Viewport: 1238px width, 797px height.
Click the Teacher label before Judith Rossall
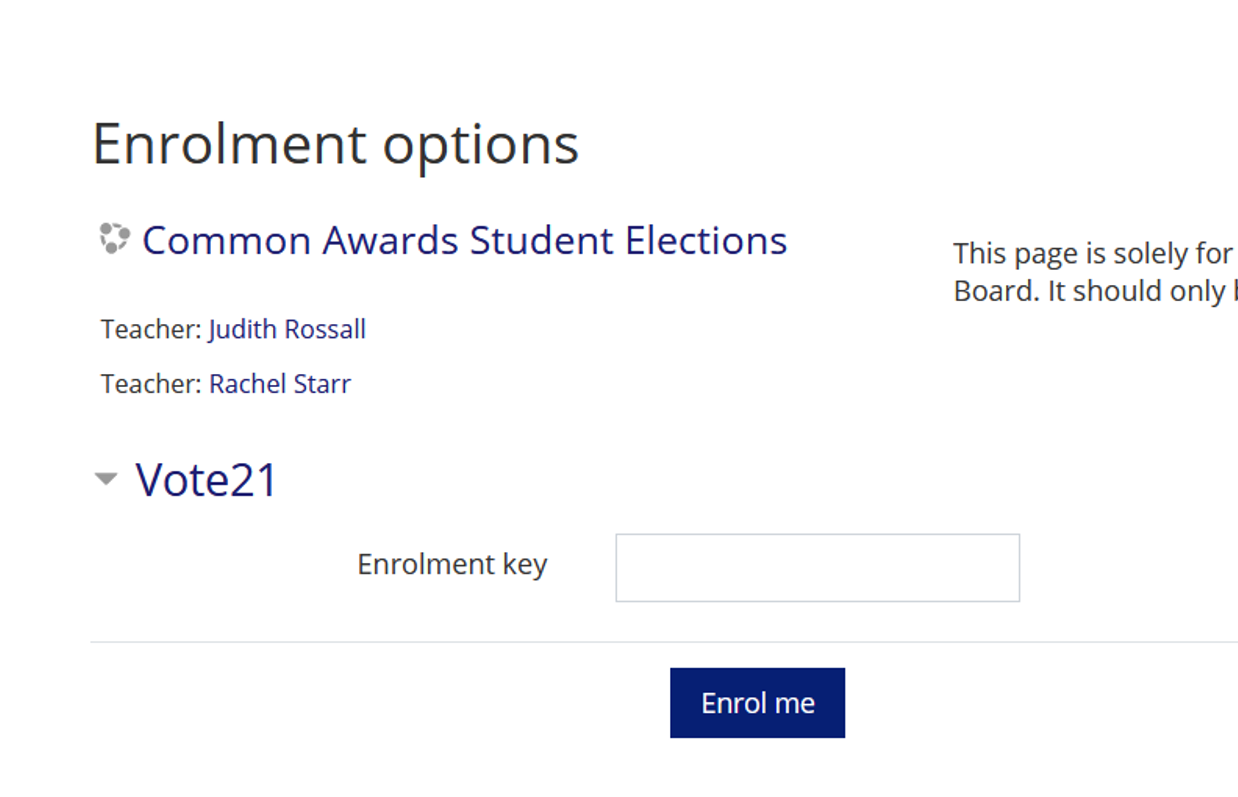151,329
